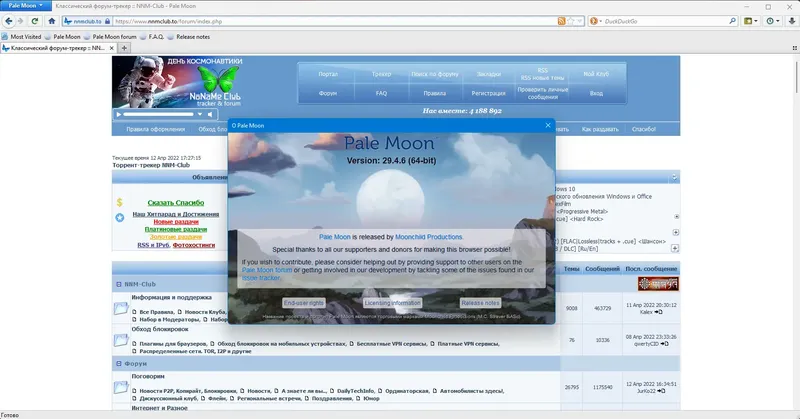Open the Как раздавать link

(600, 129)
